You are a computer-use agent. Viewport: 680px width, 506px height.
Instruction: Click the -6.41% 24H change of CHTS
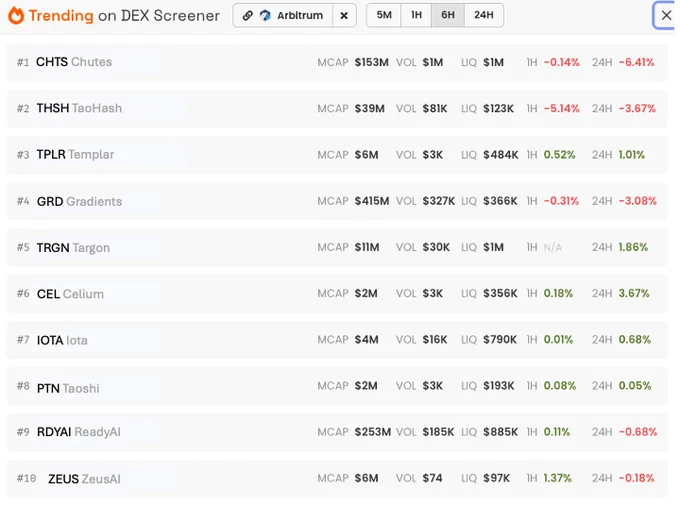pyautogui.click(x=637, y=62)
